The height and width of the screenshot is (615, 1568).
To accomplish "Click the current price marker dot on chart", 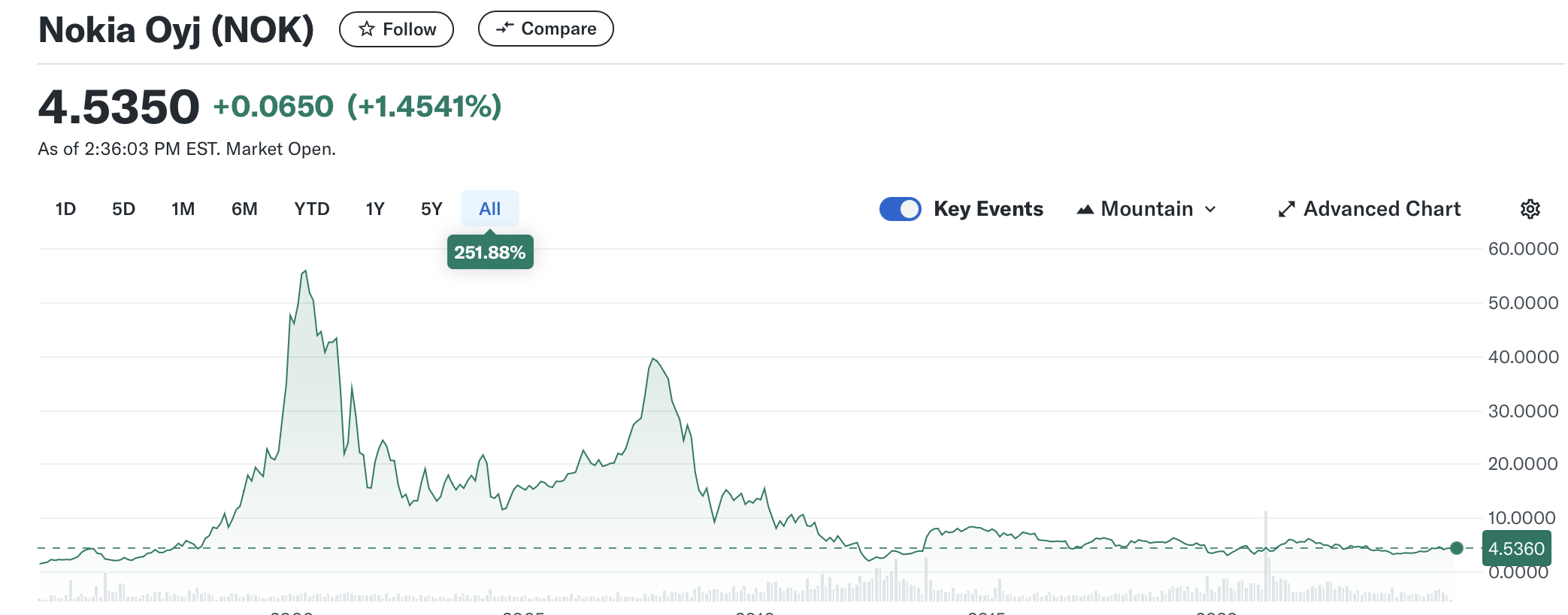I will [1457, 548].
